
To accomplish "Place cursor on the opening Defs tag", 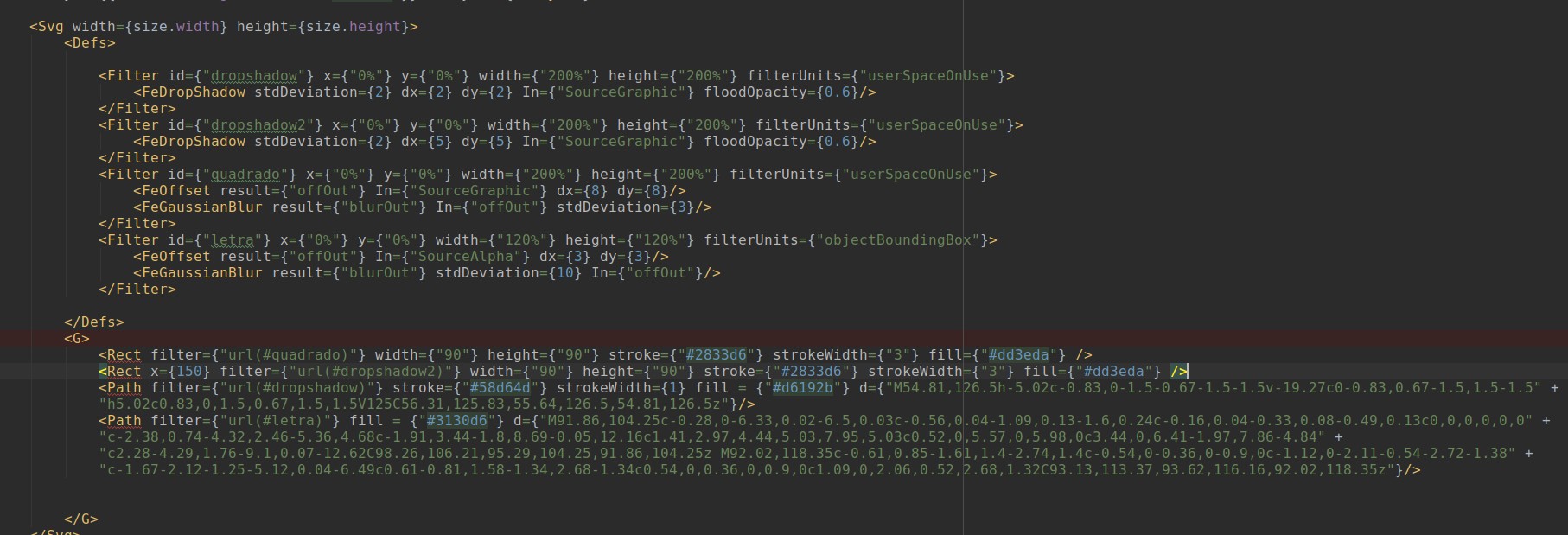I will (89, 43).
